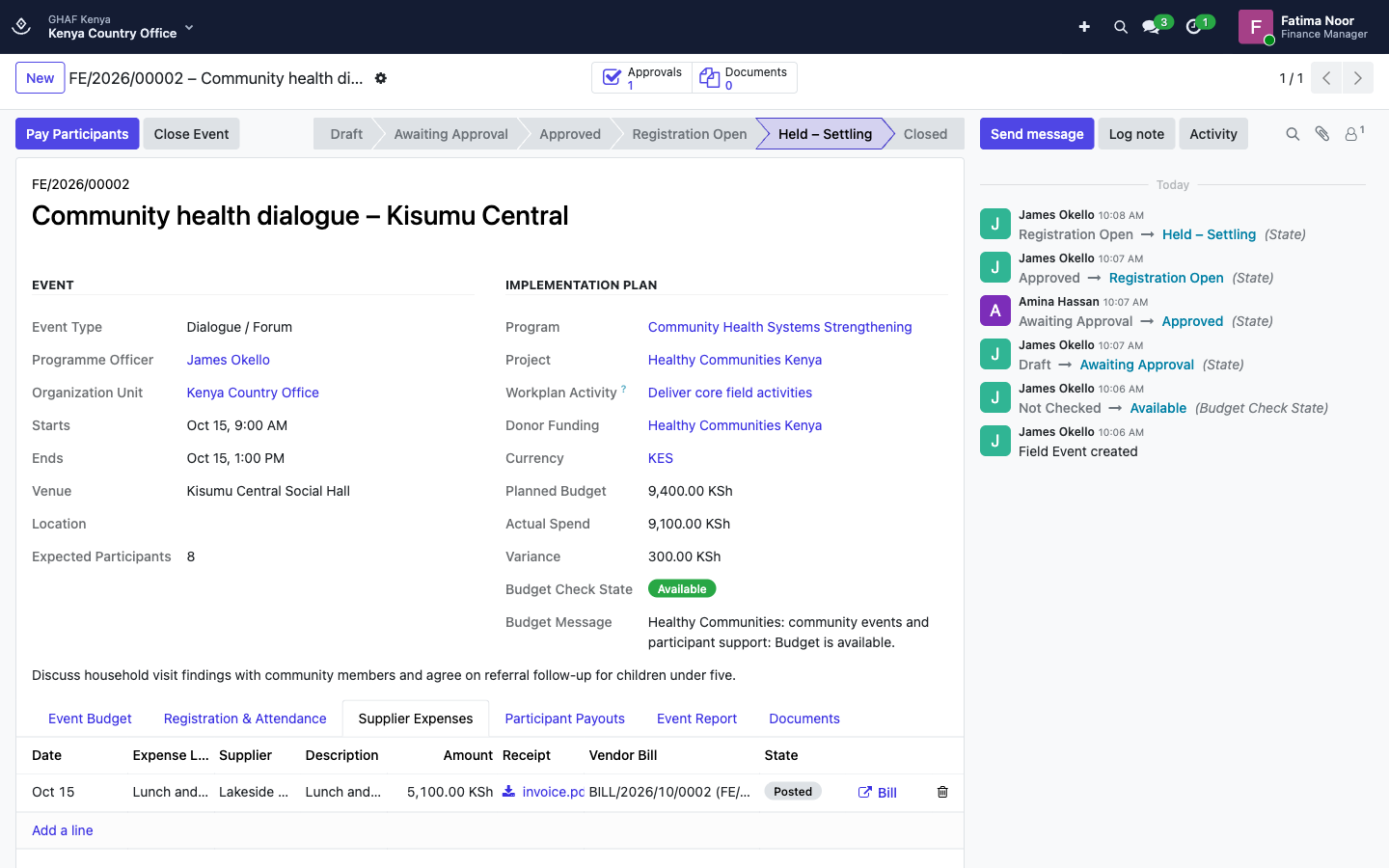Viewport: 1389px width, 868px height.
Task: Open the Activity button in chatter
Action: [1213, 134]
